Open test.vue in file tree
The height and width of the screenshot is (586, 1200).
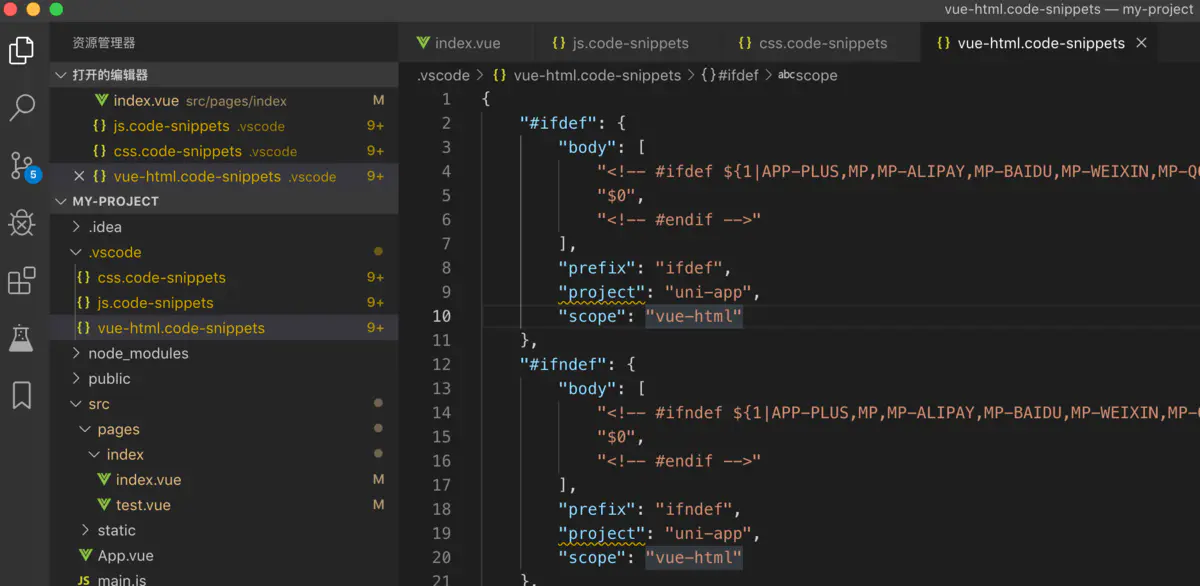224,505
